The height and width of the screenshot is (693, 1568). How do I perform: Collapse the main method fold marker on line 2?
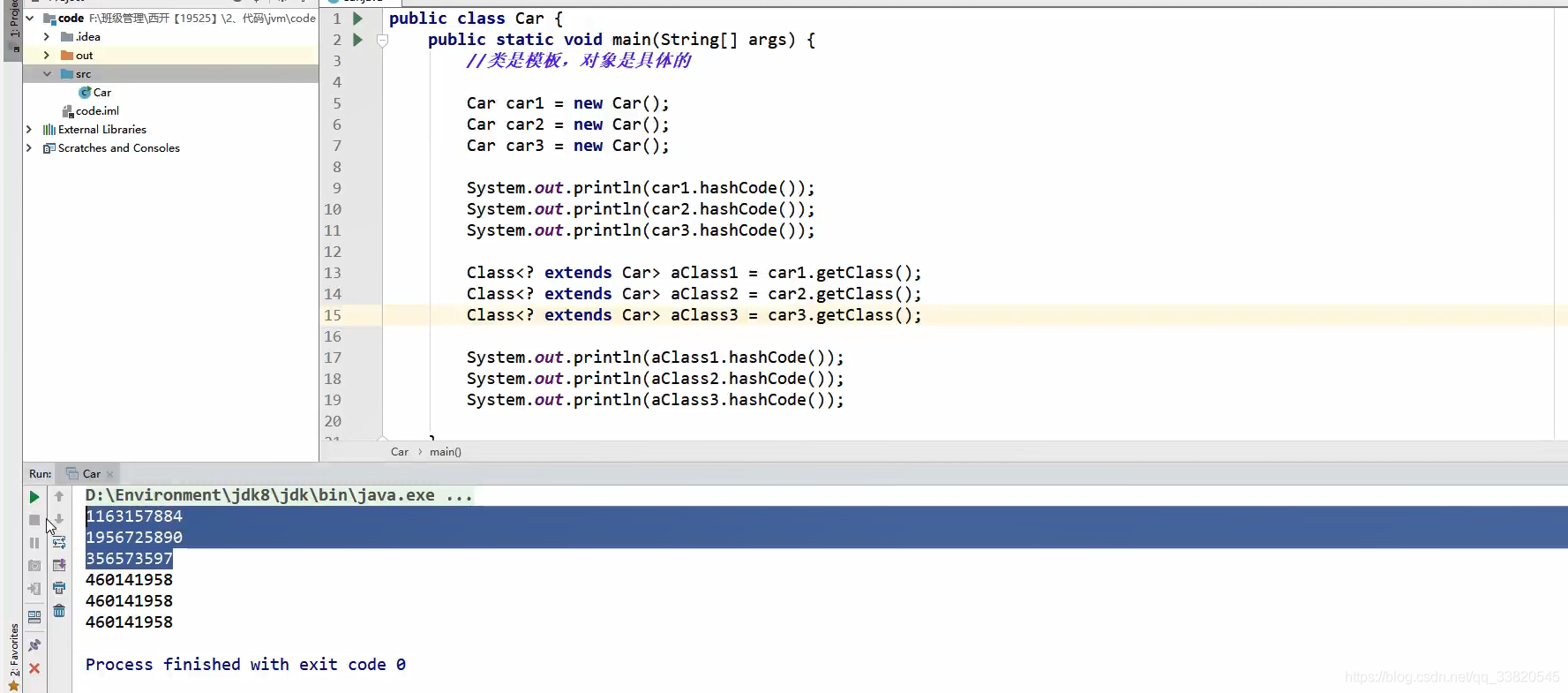click(x=382, y=40)
